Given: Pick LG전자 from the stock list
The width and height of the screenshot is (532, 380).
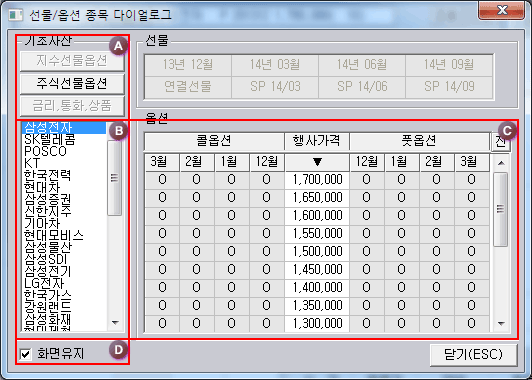Looking at the screenshot, I should tap(44, 283).
